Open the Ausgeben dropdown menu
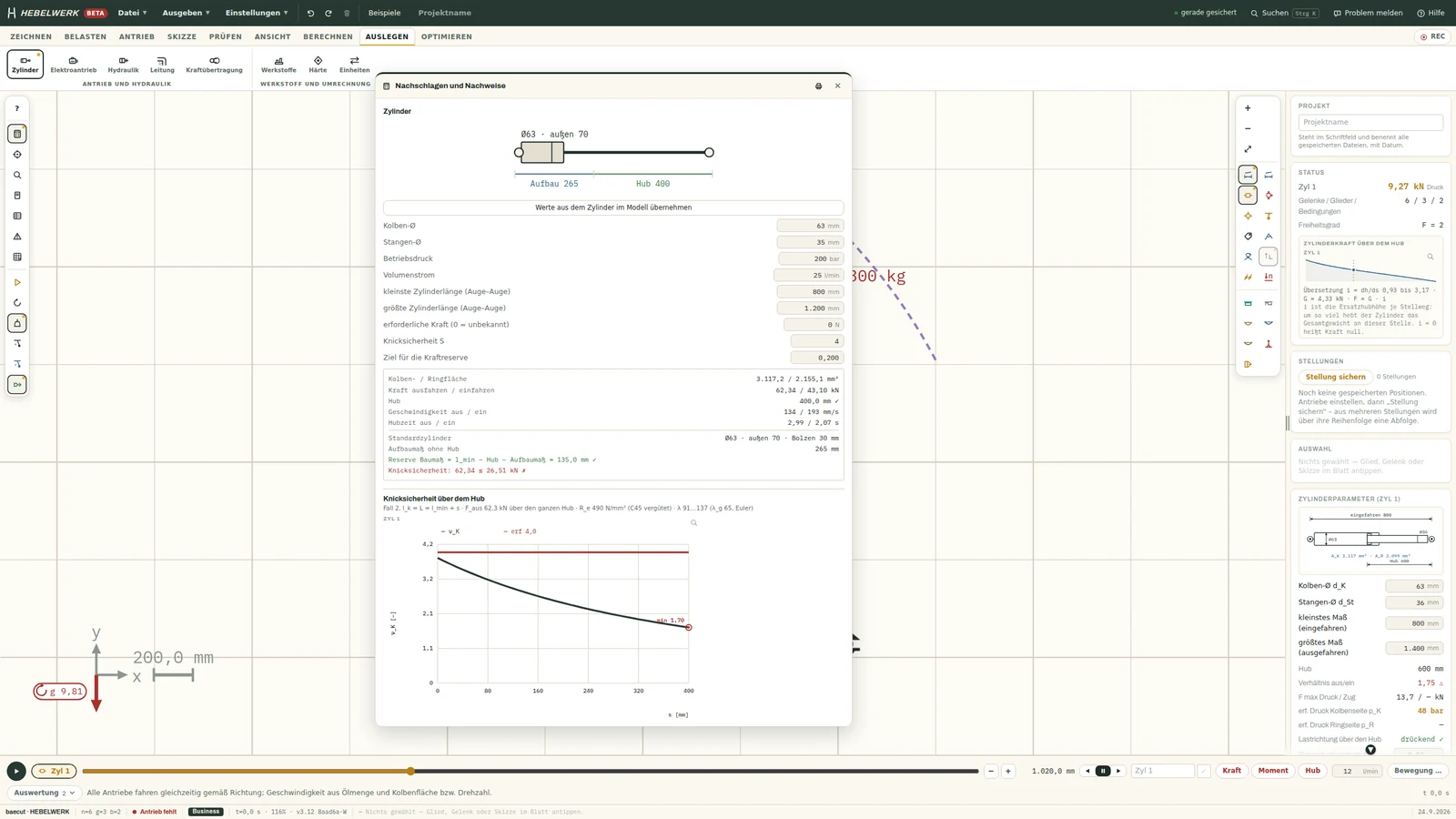This screenshot has height=819, width=1456. pos(186,13)
